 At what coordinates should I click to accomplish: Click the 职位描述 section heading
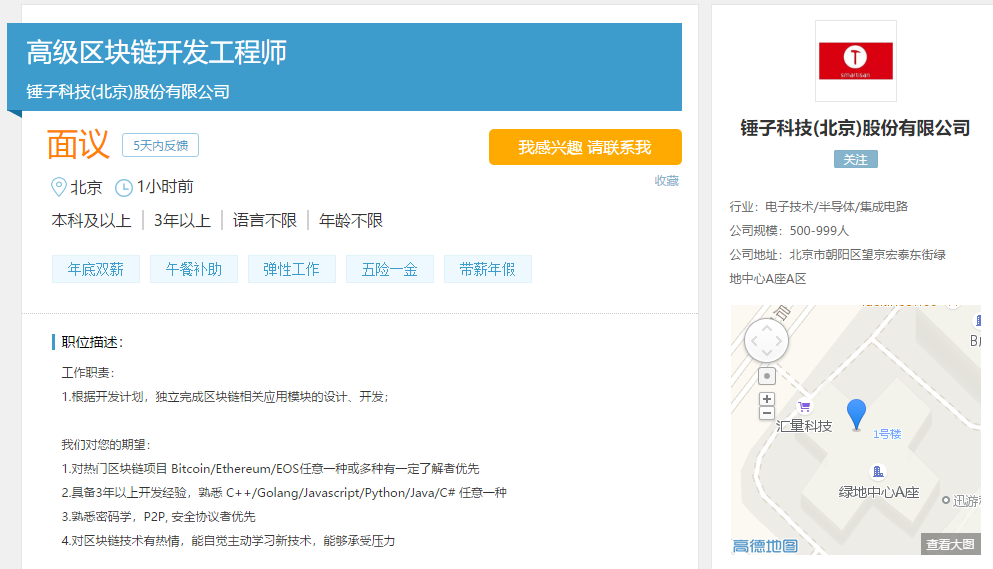point(92,342)
